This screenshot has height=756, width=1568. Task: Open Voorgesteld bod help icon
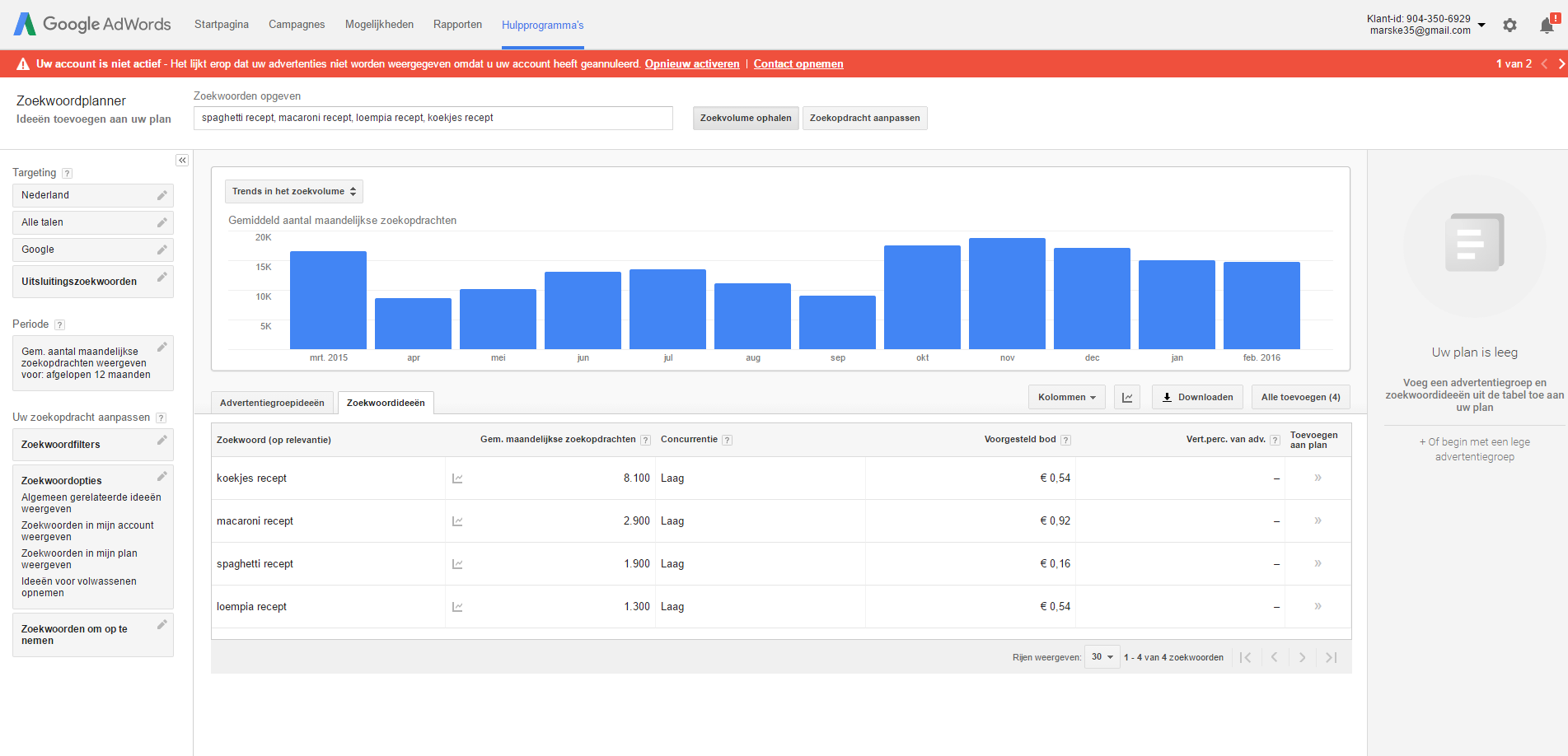coord(1065,440)
